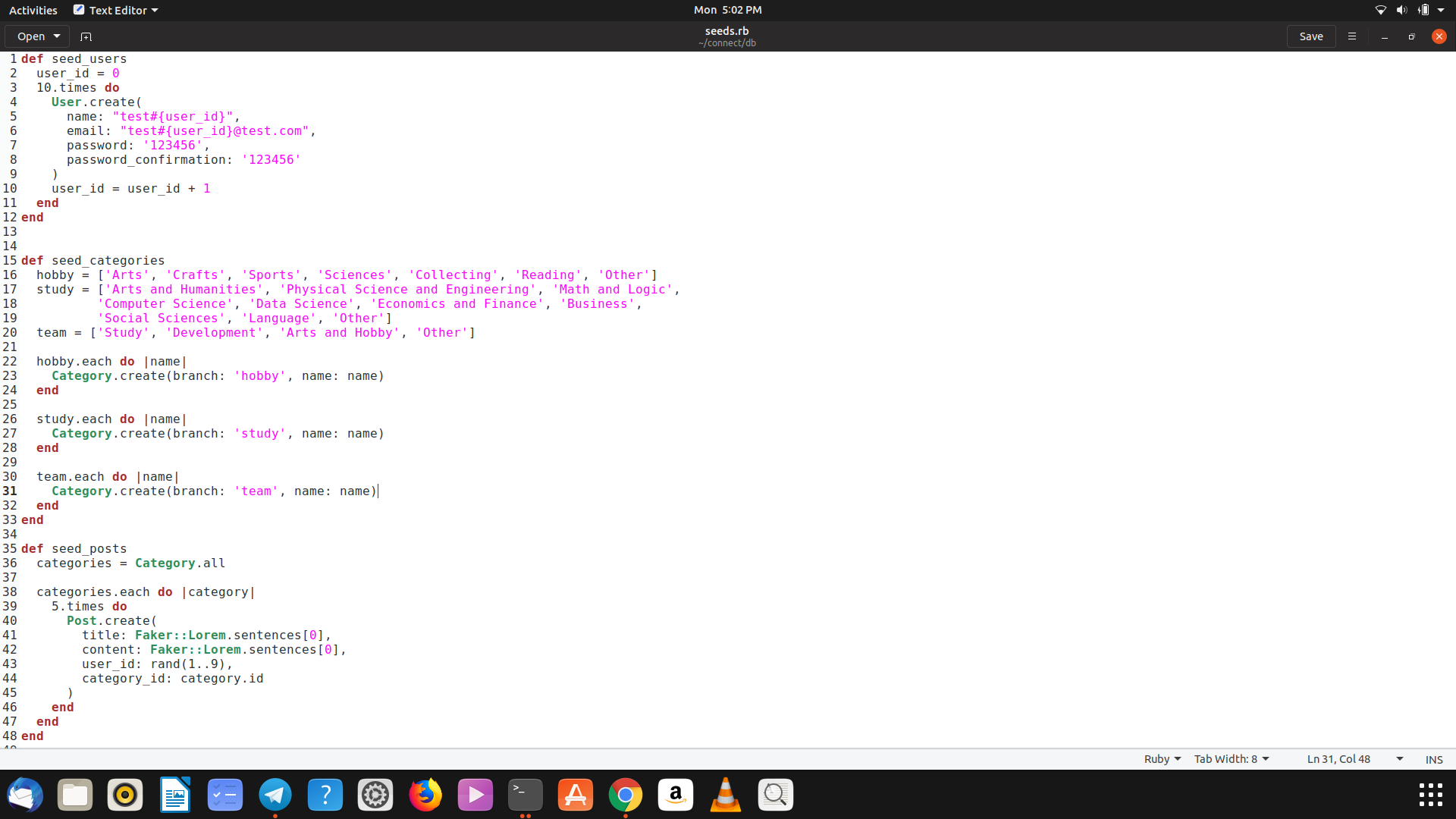
Task: Toggle INS insert mode indicator
Action: coord(1433,759)
